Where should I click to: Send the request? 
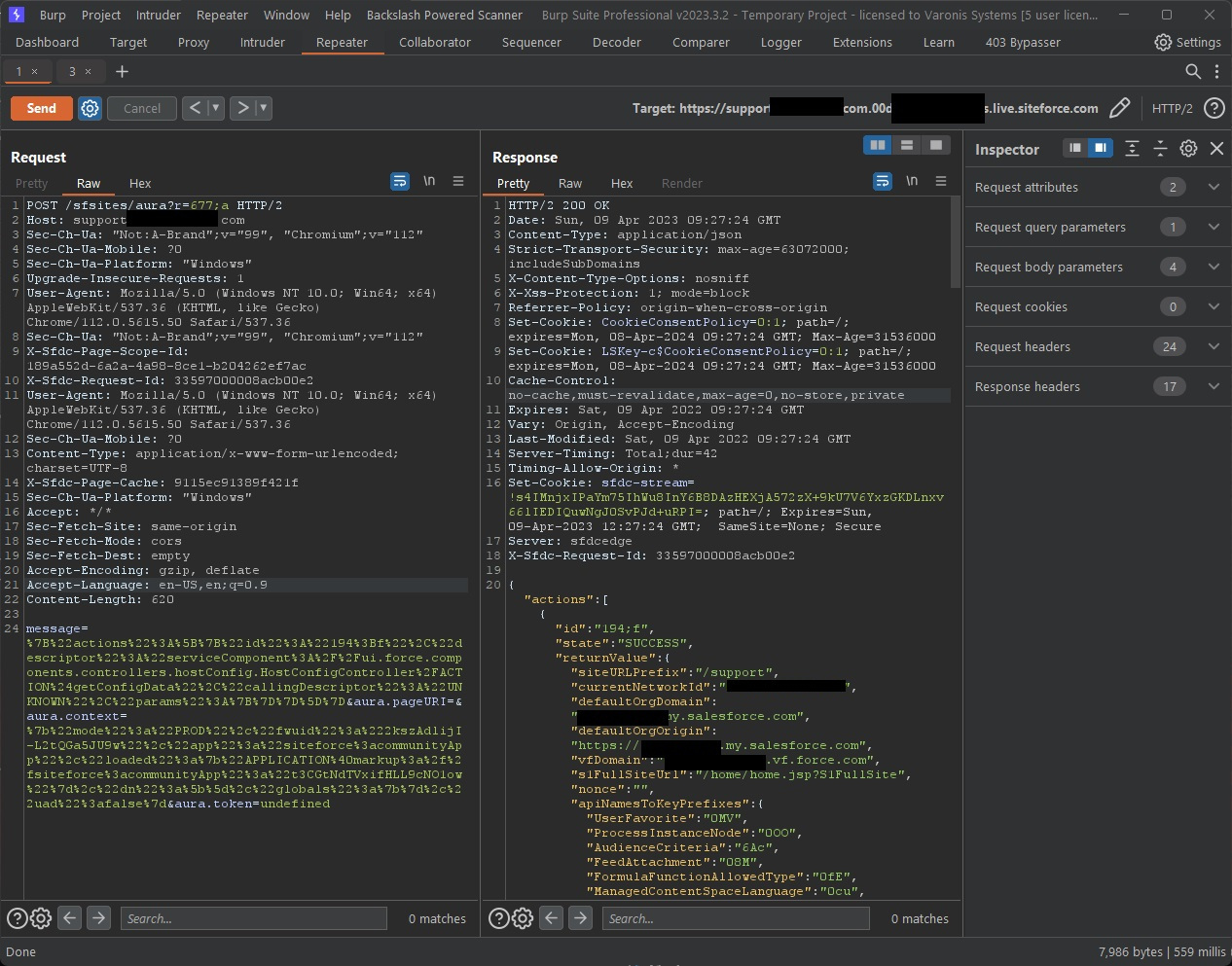click(x=41, y=108)
